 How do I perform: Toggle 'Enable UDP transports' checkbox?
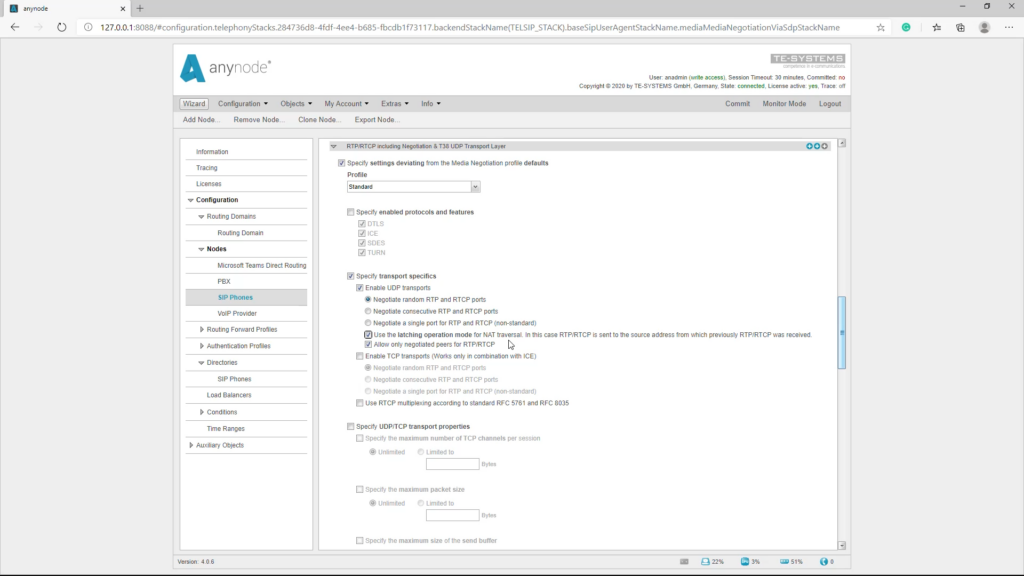[x=360, y=288]
